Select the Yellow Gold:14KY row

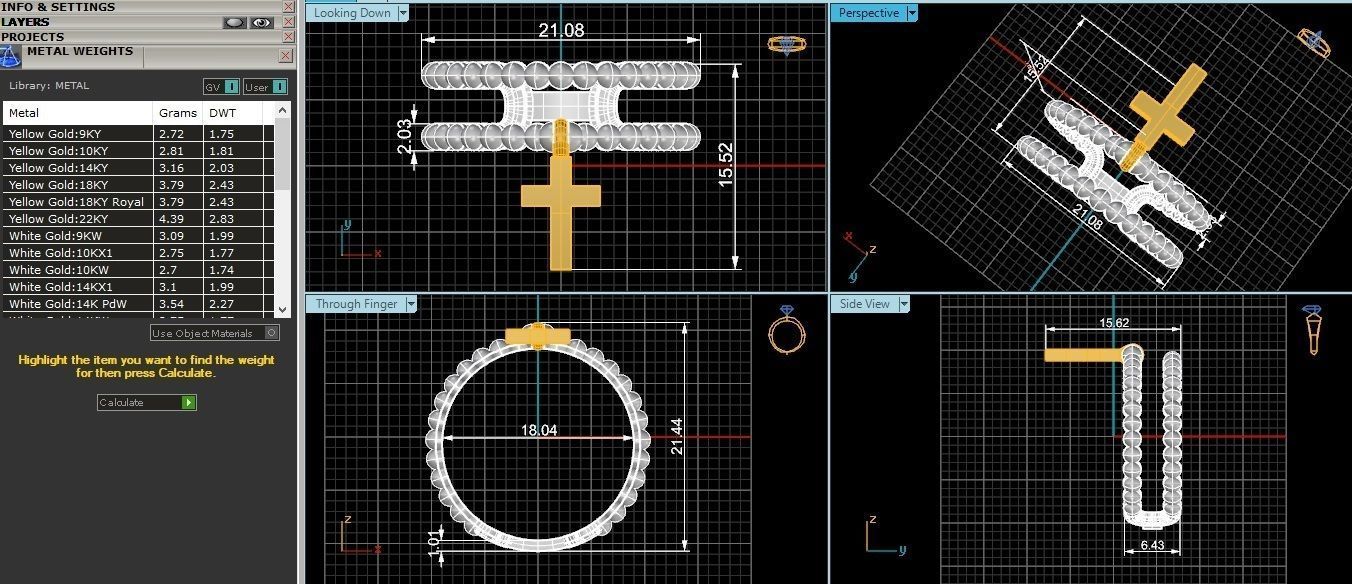[x=138, y=167]
